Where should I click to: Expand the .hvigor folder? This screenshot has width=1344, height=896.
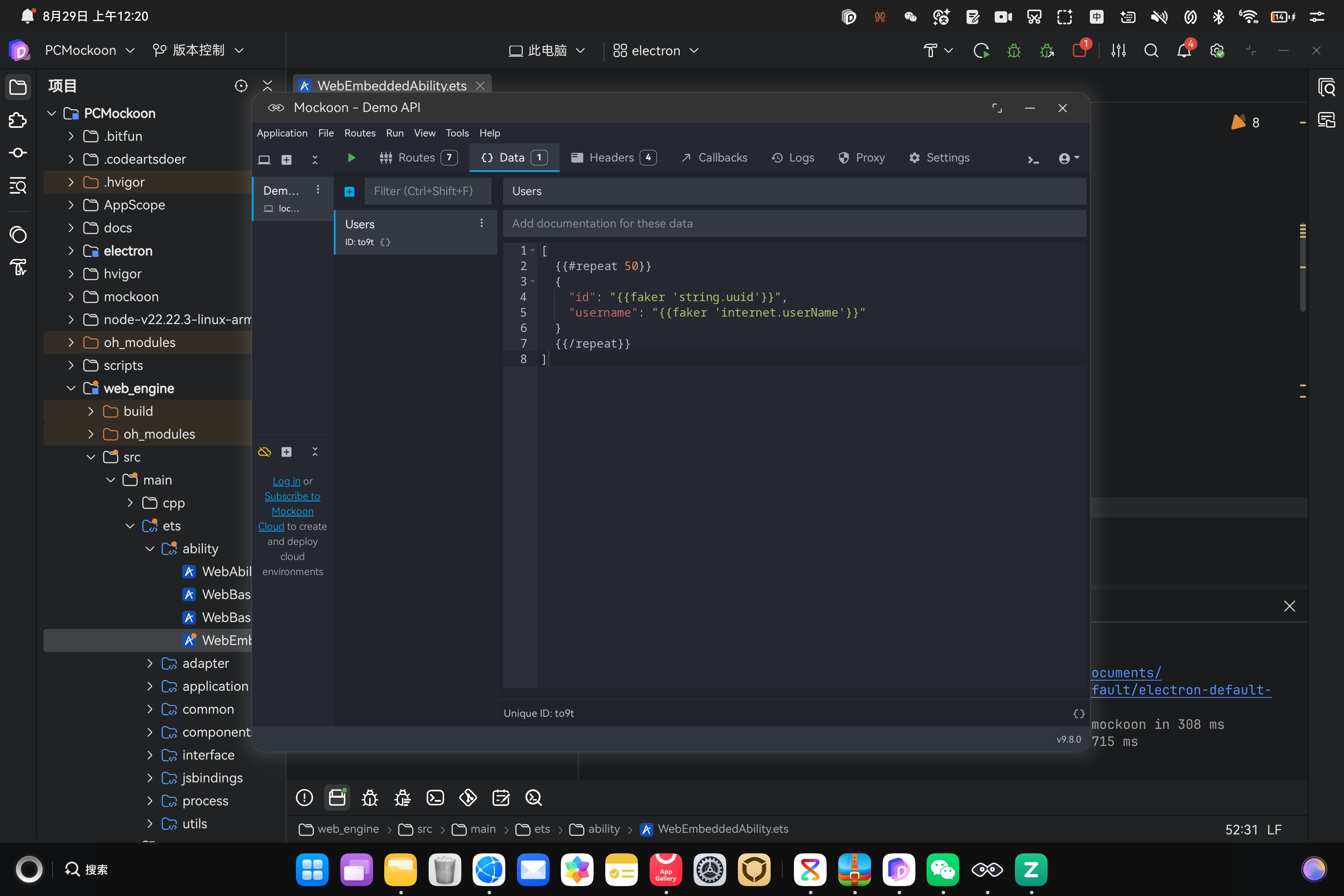(x=71, y=182)
